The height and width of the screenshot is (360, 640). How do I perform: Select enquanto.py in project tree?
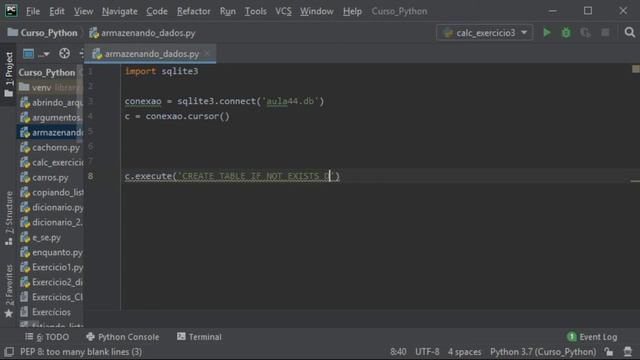click(51, 252)
